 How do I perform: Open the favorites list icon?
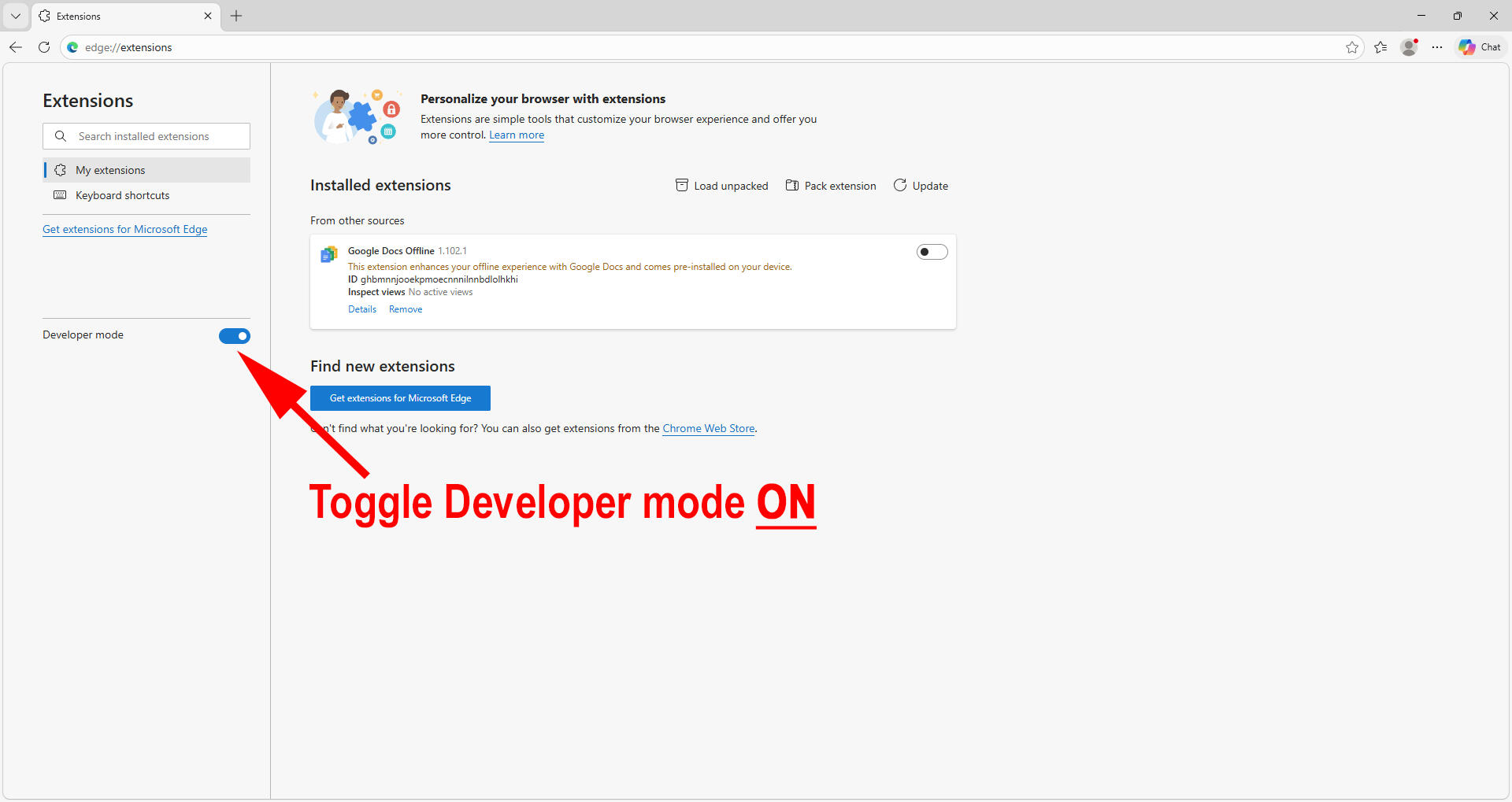coord(1380,47)
